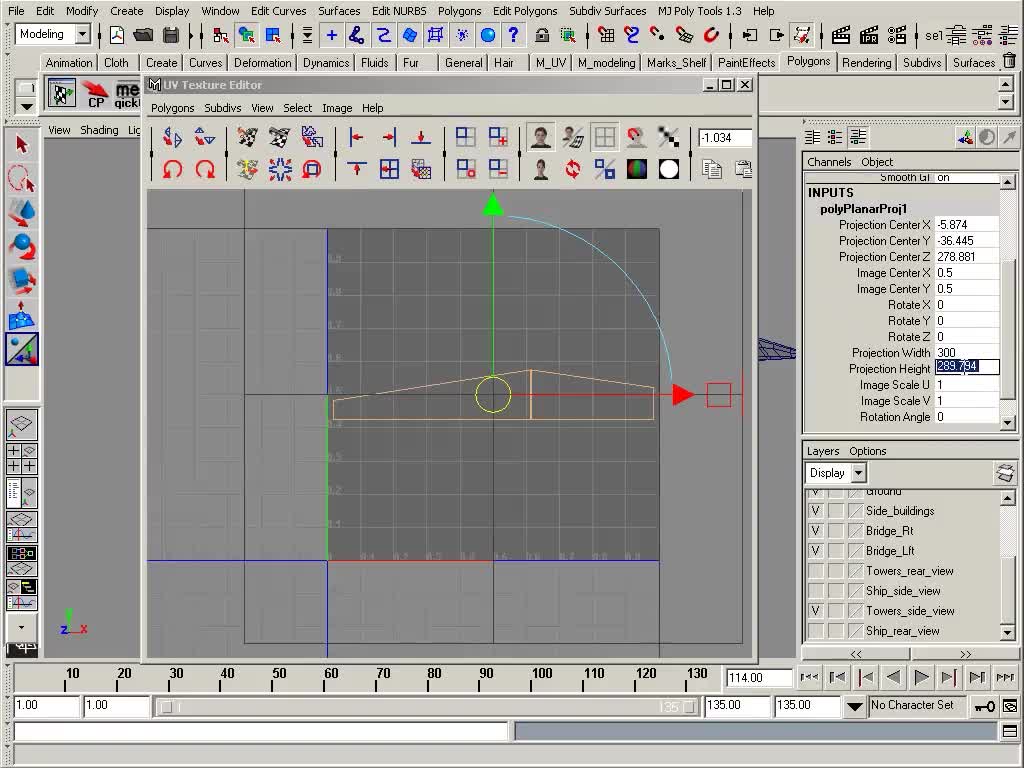This screenshot has width=1024, height=768.
Task: Open Render Globals icon on status line
Action: 897,35
